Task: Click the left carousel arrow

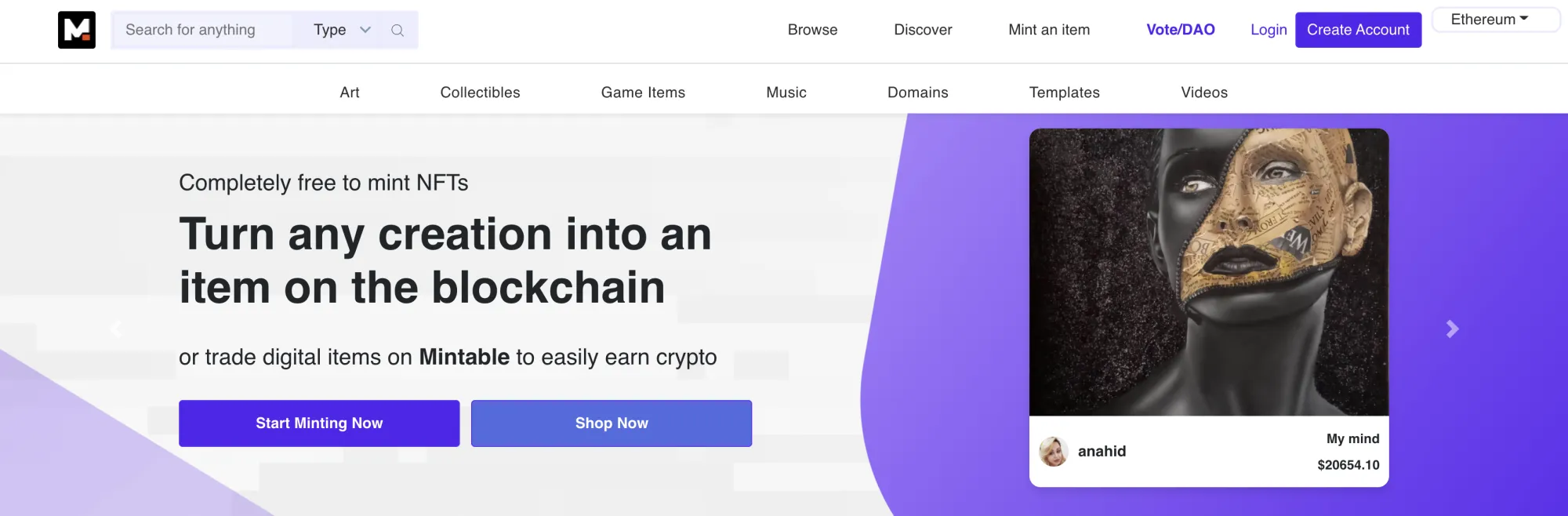Action: tap(116, 329)
